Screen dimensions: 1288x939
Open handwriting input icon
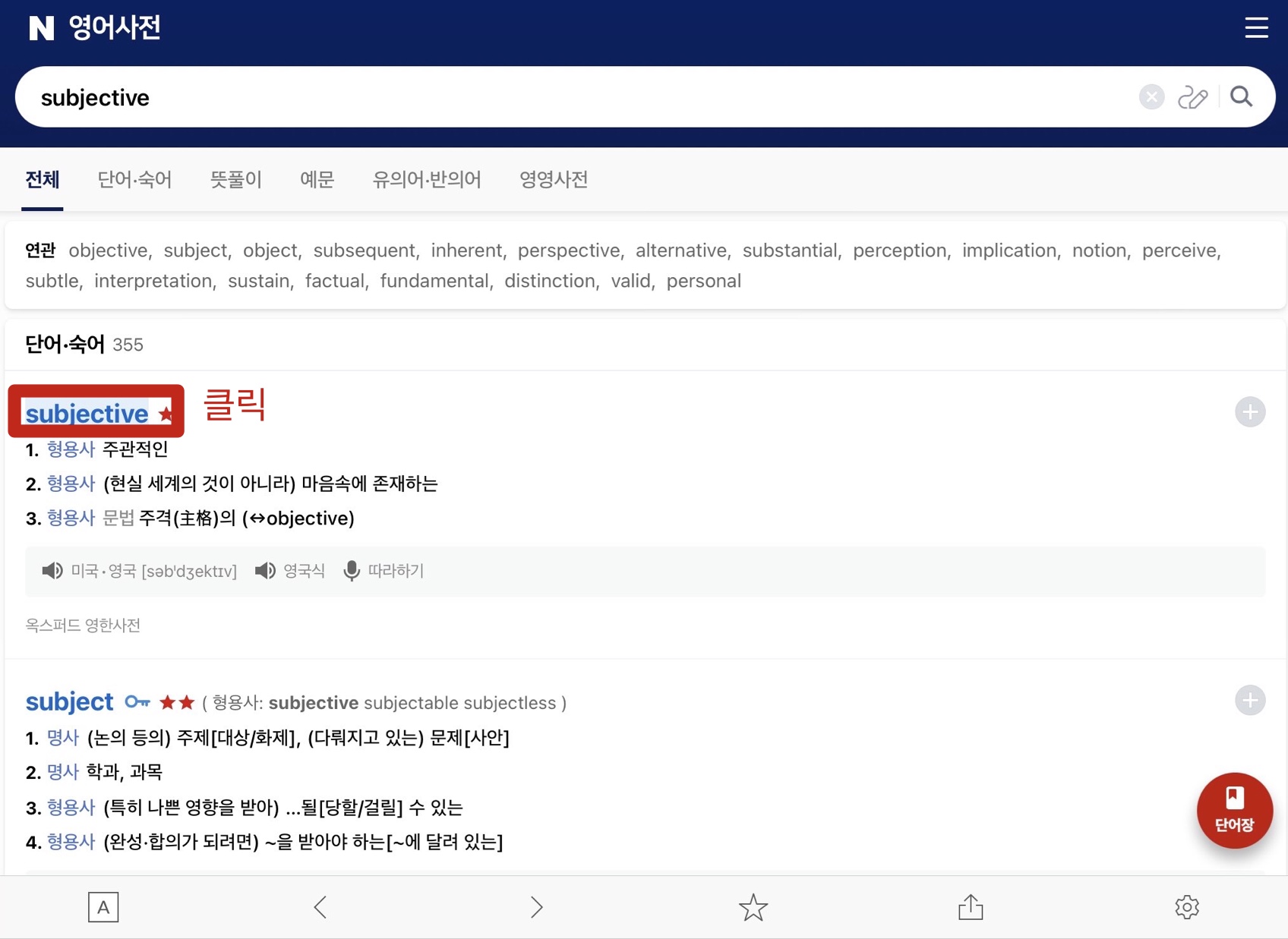pyautogui.click(x=1193, y=97)
